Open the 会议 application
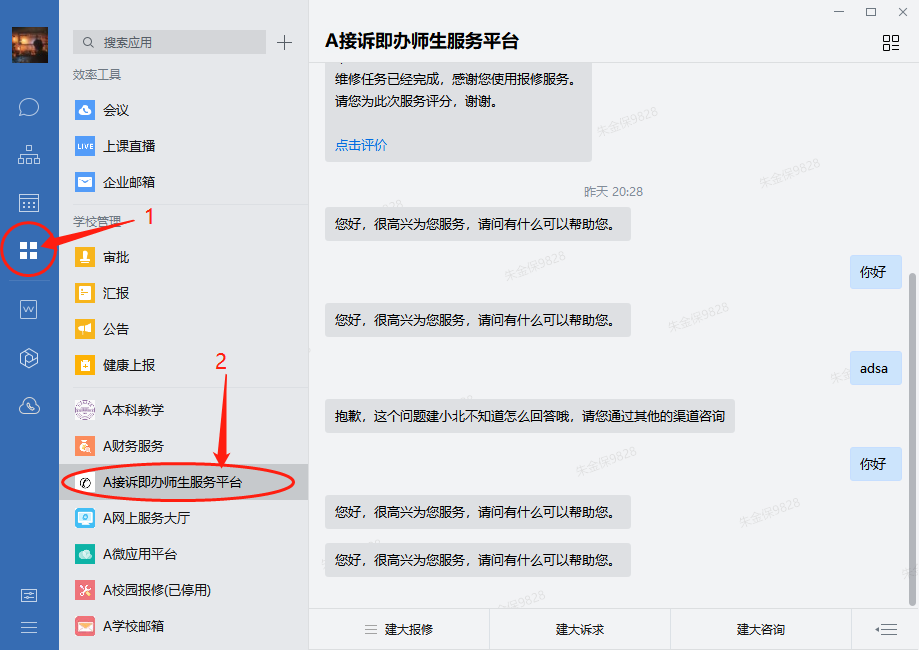919x650 pixels. click(115, 110)
